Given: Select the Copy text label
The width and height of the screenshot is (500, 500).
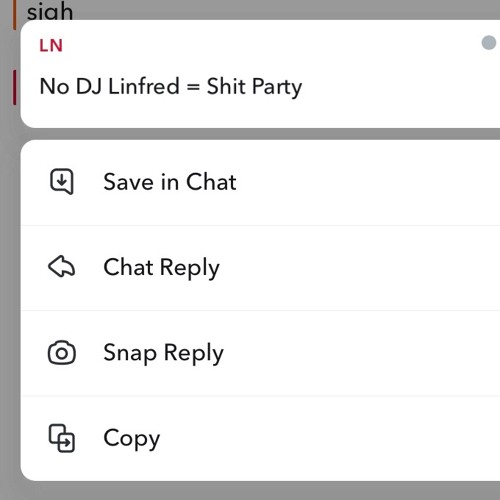Looking at the screenshot, I should tap(132, 439).
